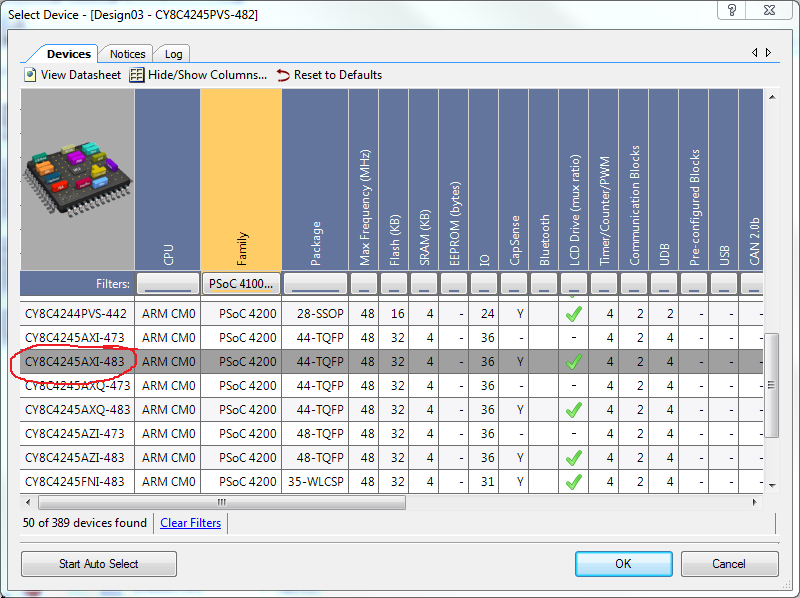Click LCD Drive checkmark in CY8C4245FNI-483 row
The image size is (800, 598).
click(x=574, y=482)
